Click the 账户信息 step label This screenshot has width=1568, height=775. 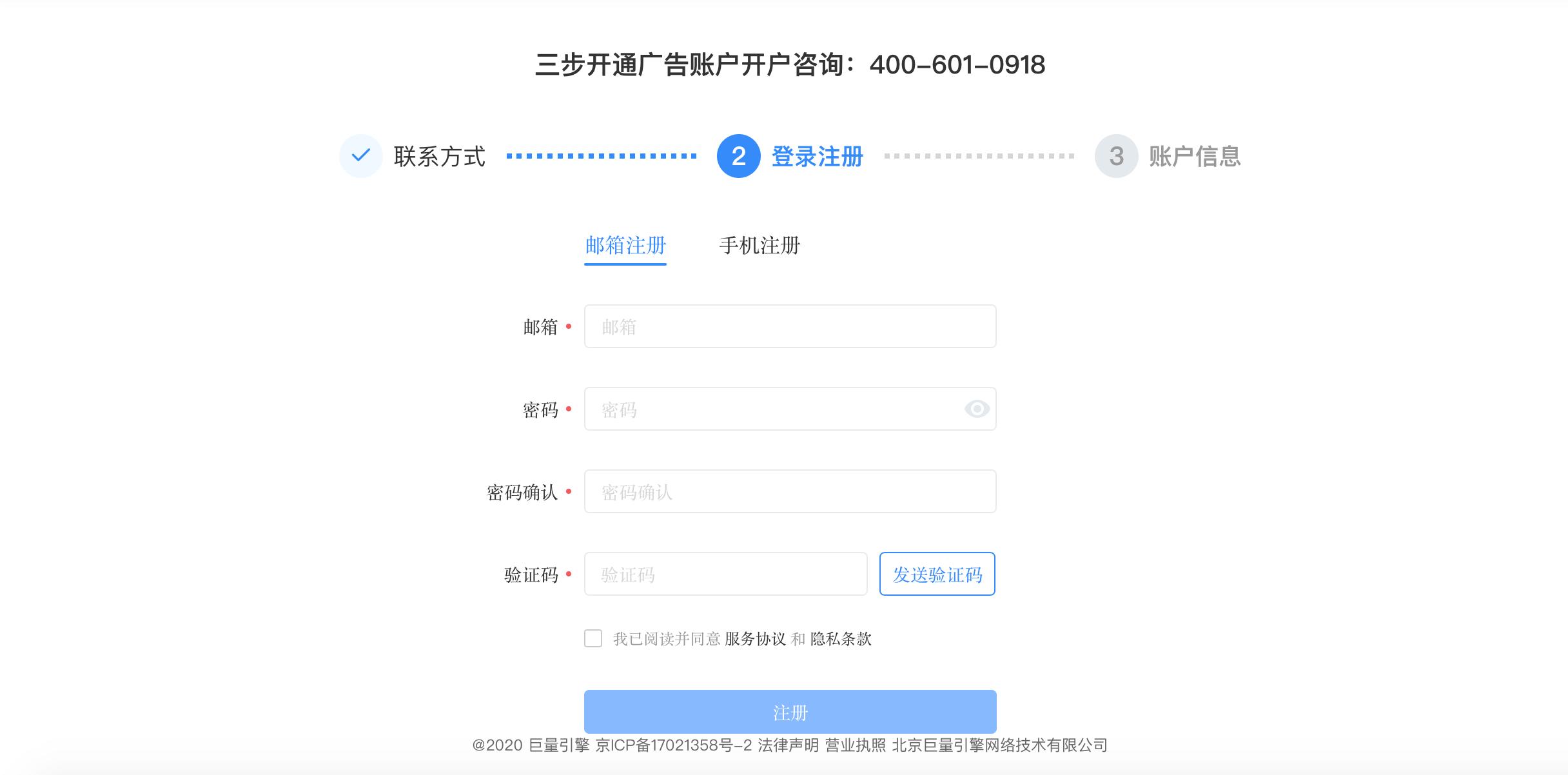coord(1194,157)
